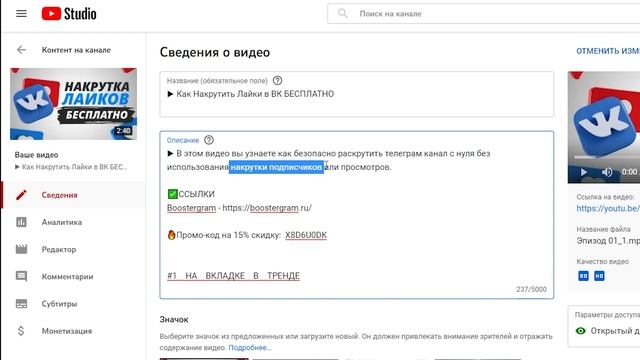Screen dimensions: 640x360
Task: Open the Подробнее link under Значок
Action: [x=250, y=348]
